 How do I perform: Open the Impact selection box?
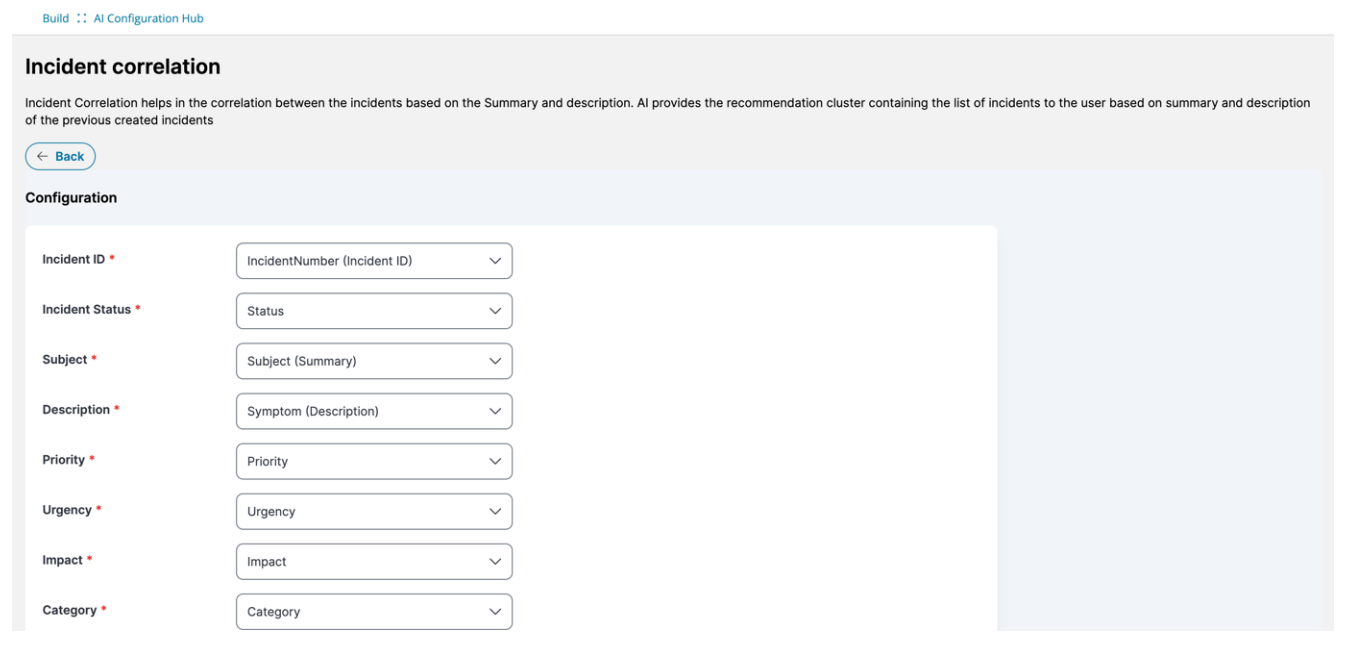pos(360,561)
